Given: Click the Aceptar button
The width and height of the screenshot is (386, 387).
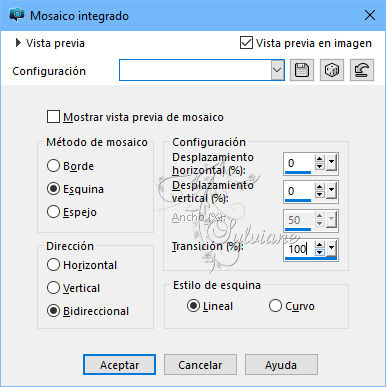Looking at the screenshot, I should (119, 365).
